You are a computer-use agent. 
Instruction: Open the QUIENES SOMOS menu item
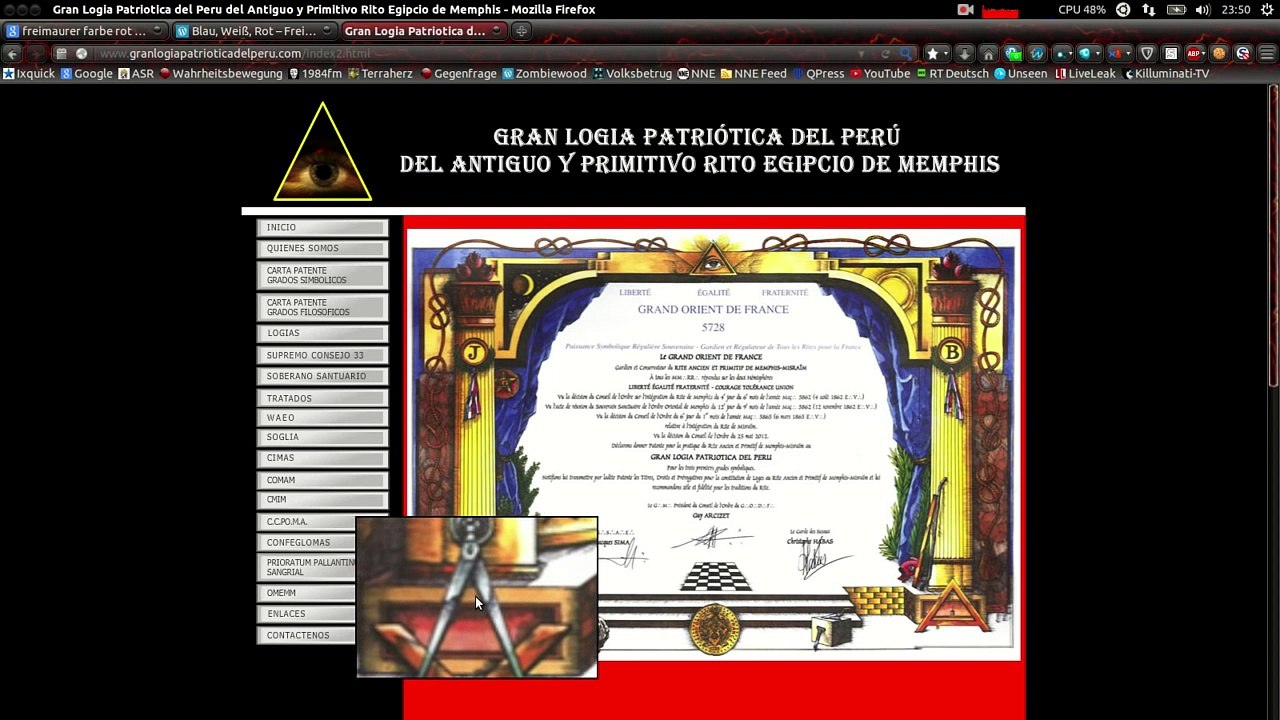[x=322, y=249]
